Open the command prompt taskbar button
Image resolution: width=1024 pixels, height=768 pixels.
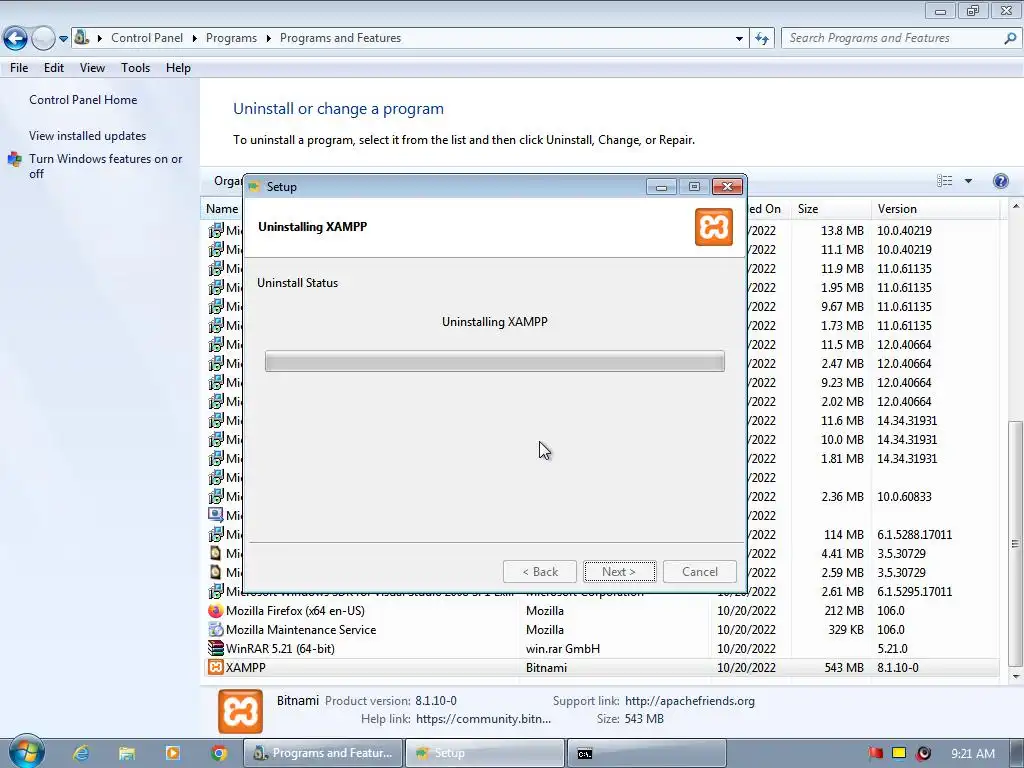[647, 753]
